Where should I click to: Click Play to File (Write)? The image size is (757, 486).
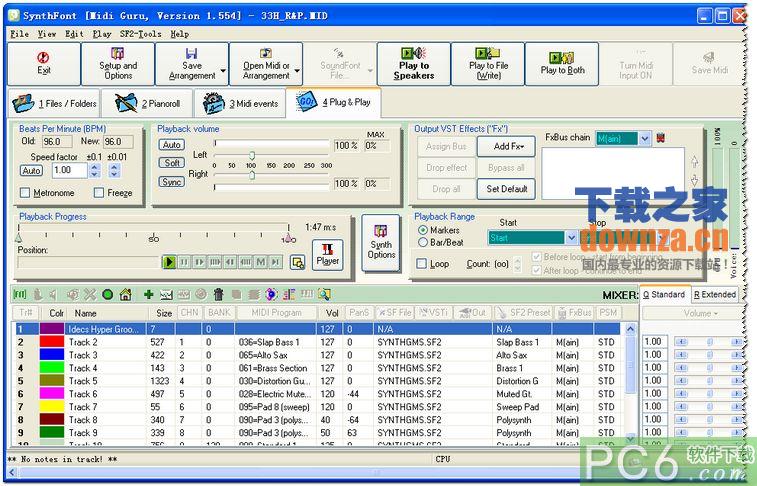pyautogui.click(x=488, y=64)
